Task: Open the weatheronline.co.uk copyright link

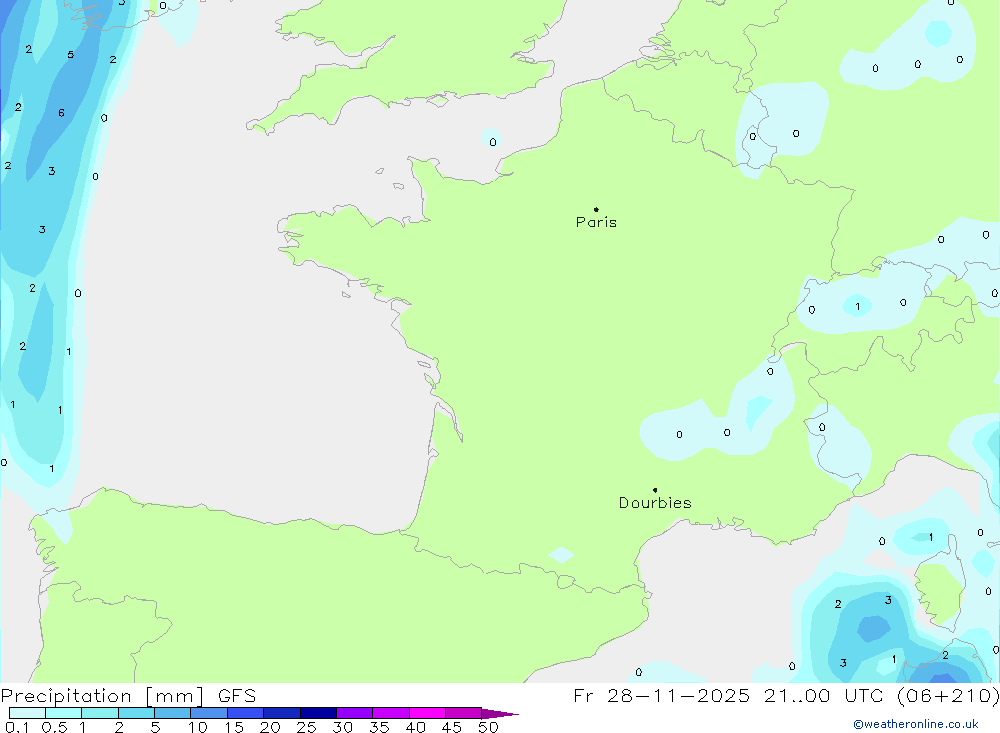Action: 915,724
